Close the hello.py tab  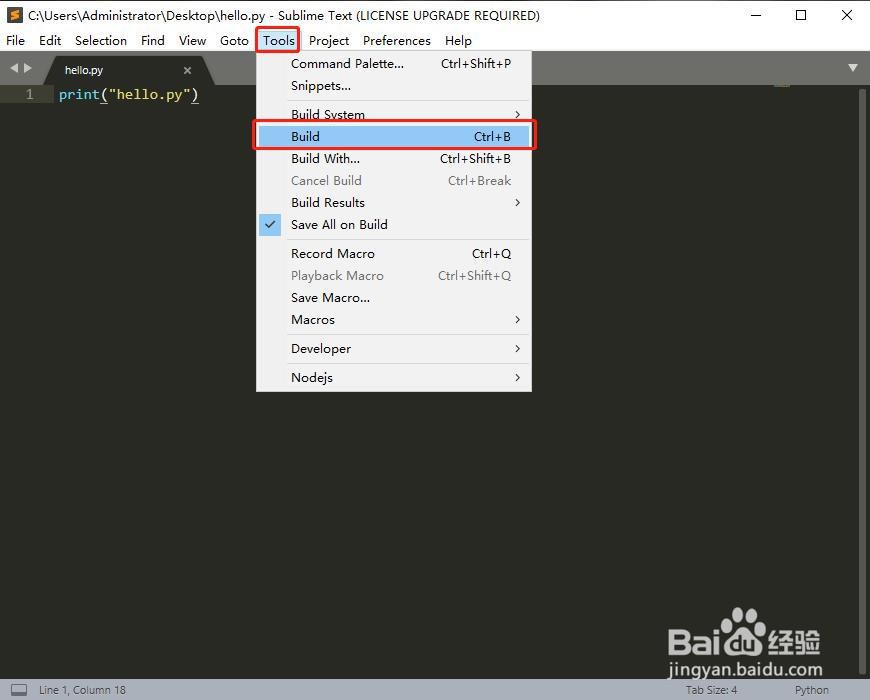tap(188, 70)
